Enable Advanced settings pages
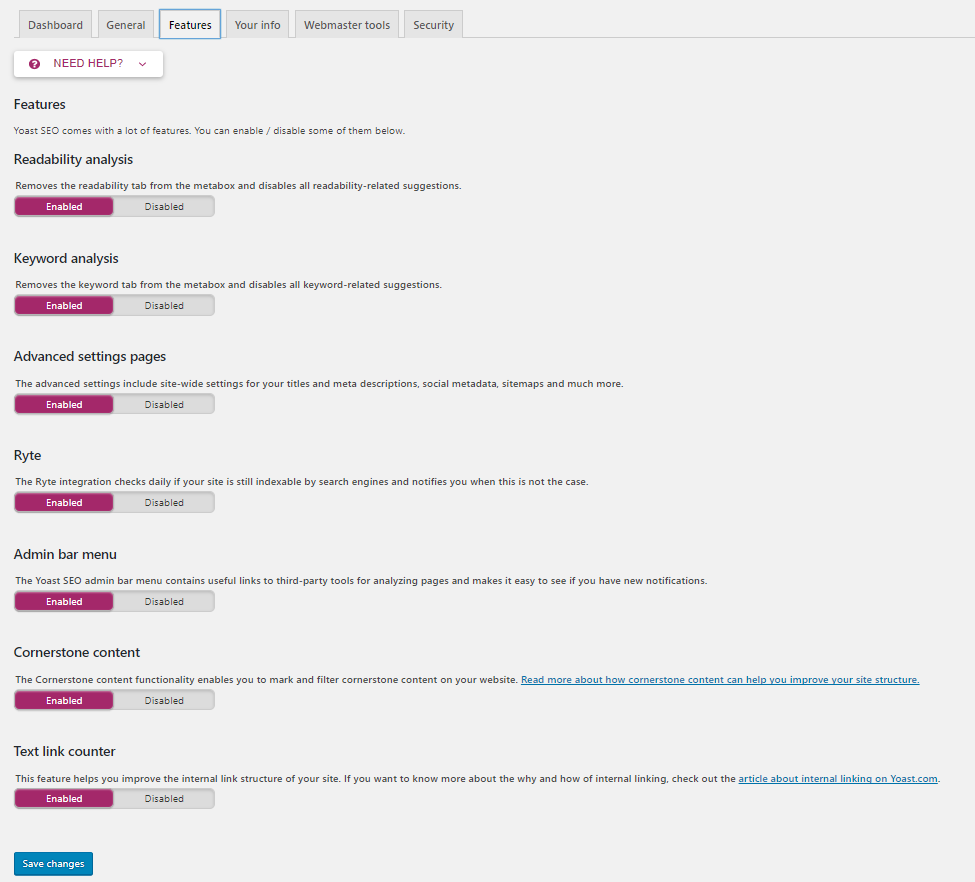The height and width of the screenshot is (882, 975). pyautogui.click(x=64, y=404)
